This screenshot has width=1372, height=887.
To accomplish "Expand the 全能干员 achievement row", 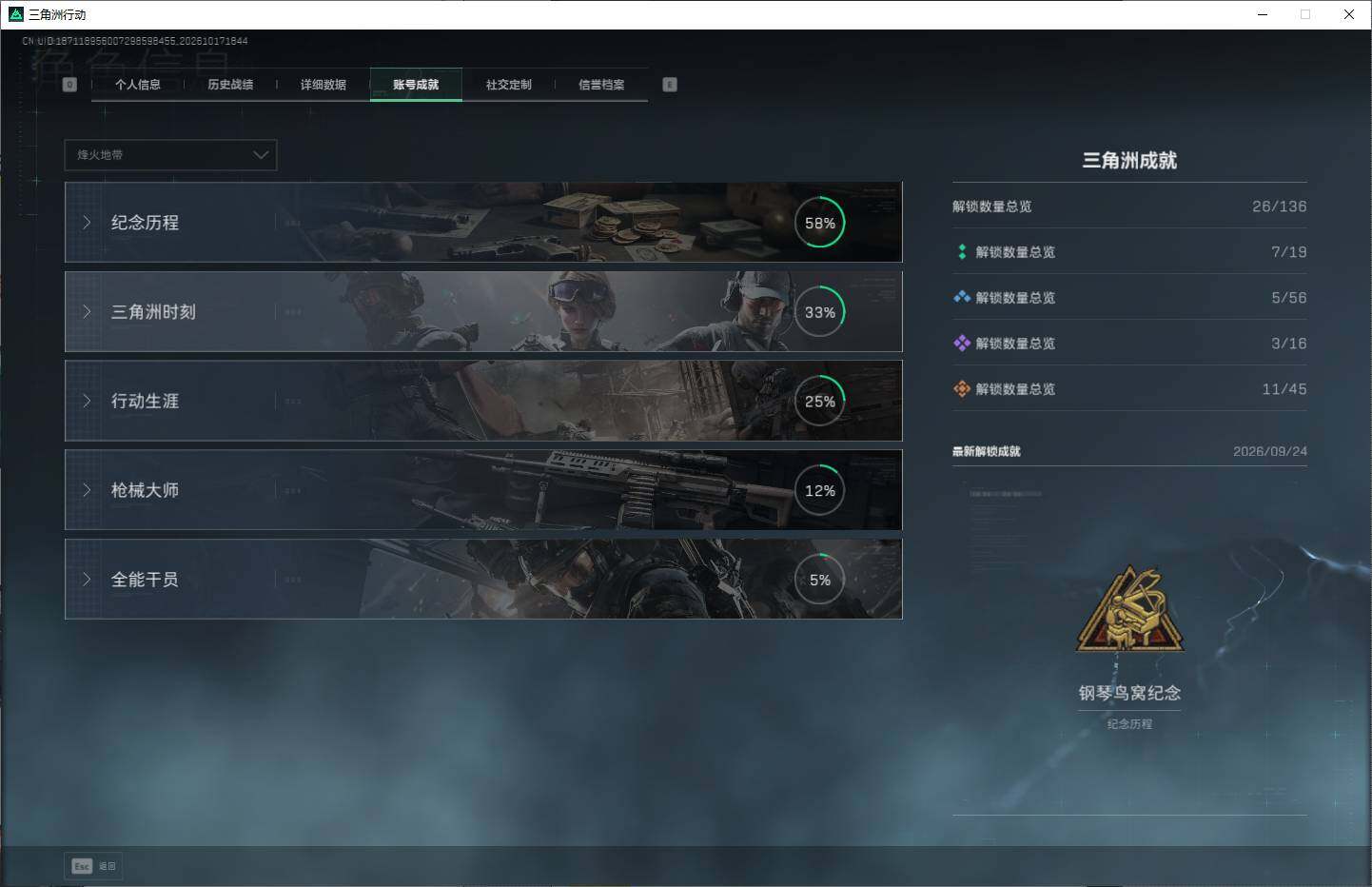I will tap(483, 579).
